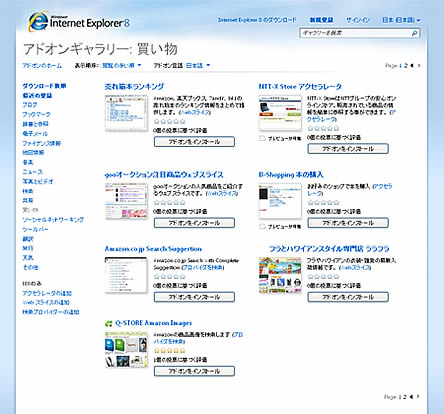
Task: Install the 売れ筋本ランキング add-on
Action: coord(194,142)
